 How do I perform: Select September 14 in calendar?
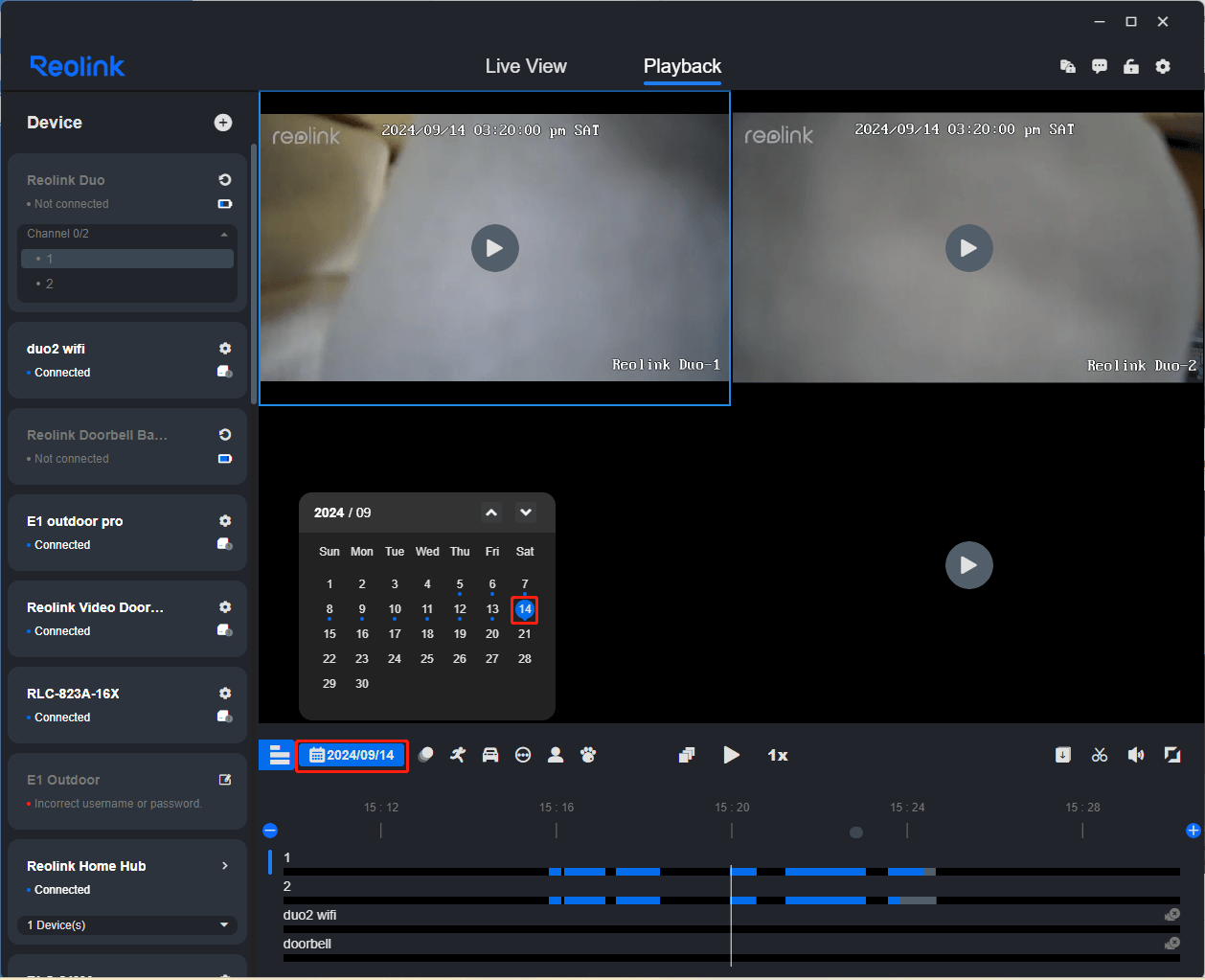525,609
